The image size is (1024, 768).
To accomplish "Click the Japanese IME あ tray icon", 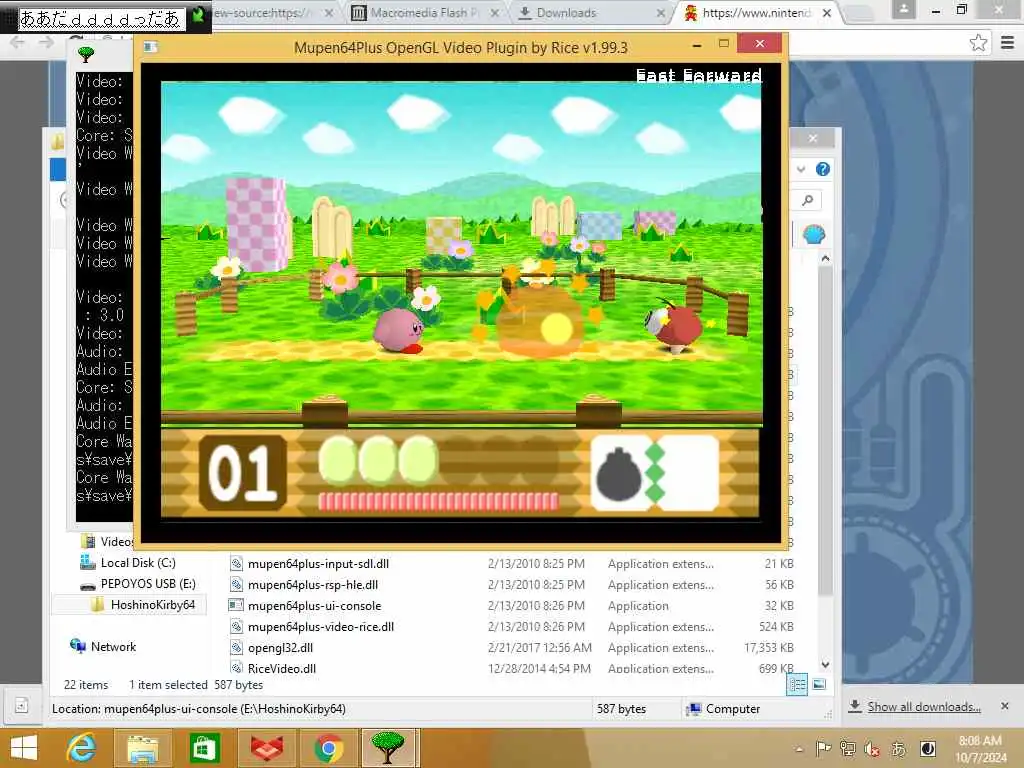I will click(x=899, y=748).
